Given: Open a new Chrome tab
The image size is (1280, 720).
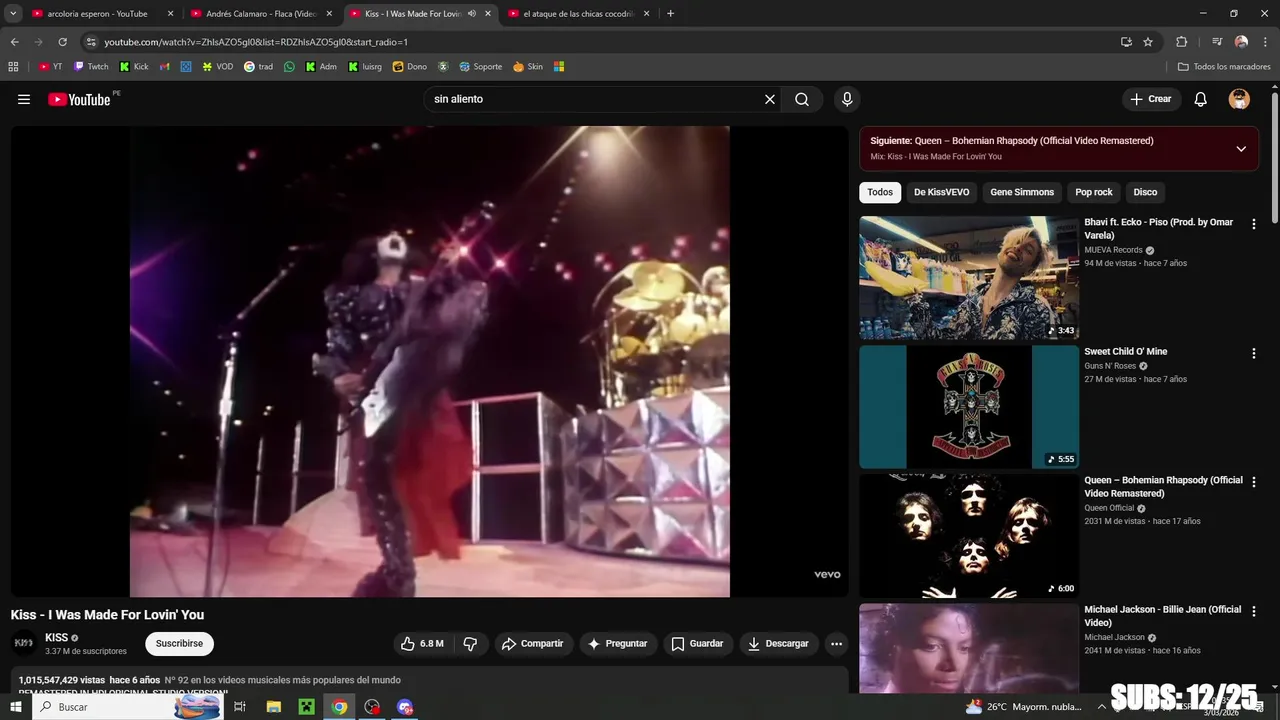Looking at the screenshot, I should pyautogui.click(x=670, y=14).
